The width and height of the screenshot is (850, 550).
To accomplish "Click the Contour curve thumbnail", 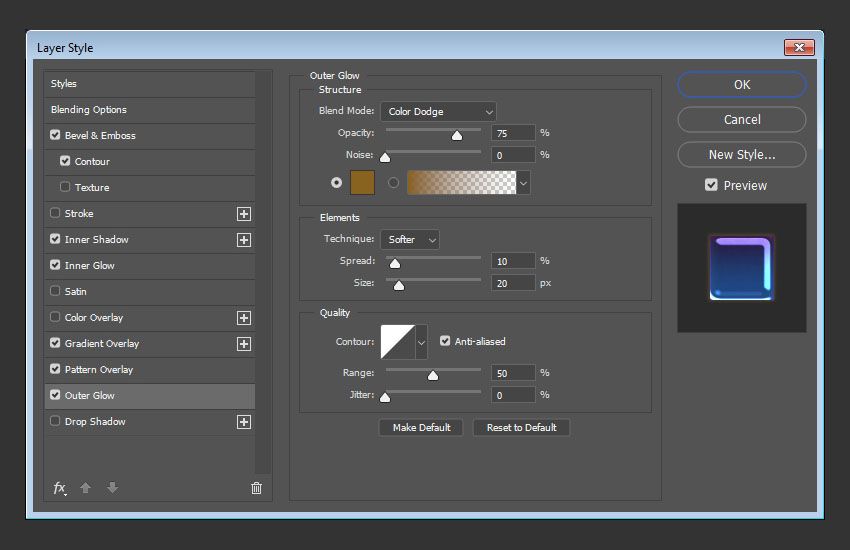I will point(398,342).
